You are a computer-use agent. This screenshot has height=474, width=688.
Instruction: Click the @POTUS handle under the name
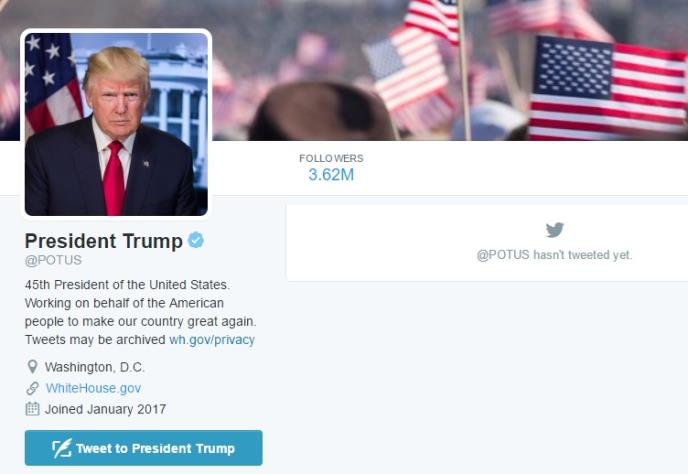(x=53, y=260)
